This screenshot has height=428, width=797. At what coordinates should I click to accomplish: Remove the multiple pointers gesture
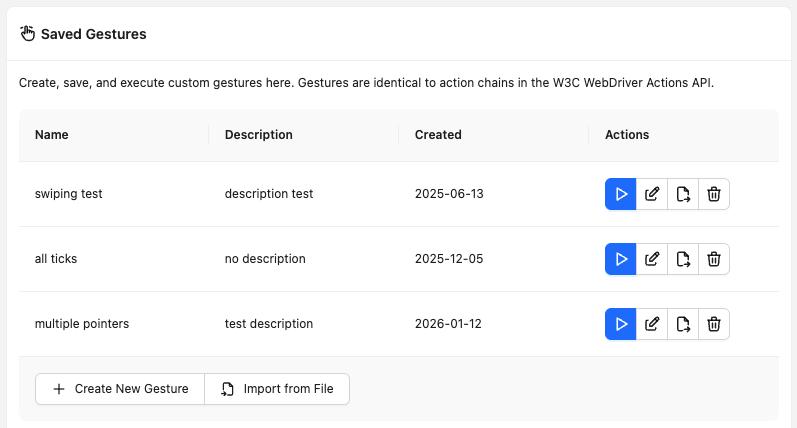(x=714, y=324)
